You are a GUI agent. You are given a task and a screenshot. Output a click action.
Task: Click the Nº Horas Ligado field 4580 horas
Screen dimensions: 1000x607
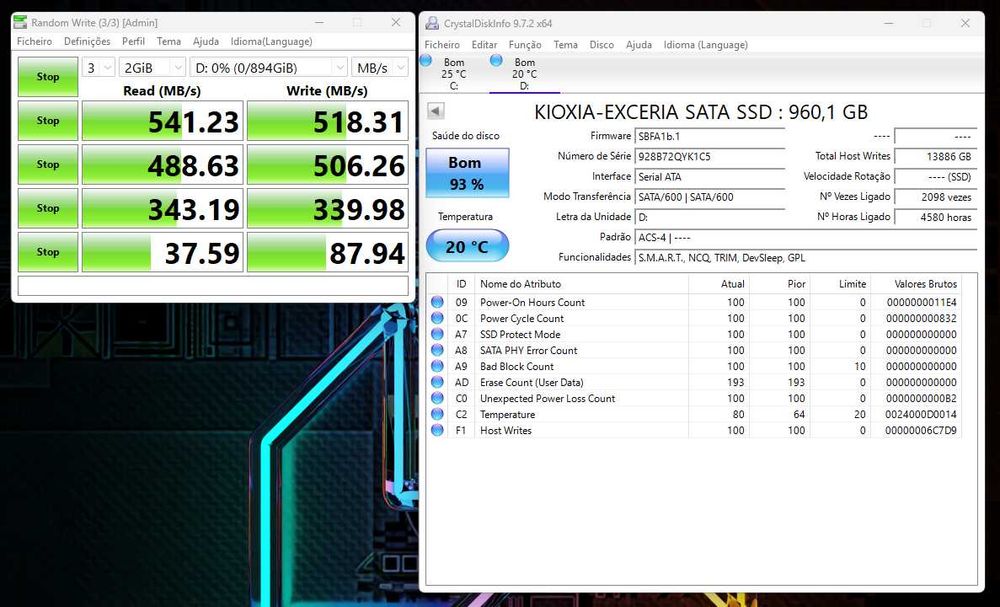pyautogui.click(x=935, y=217)
